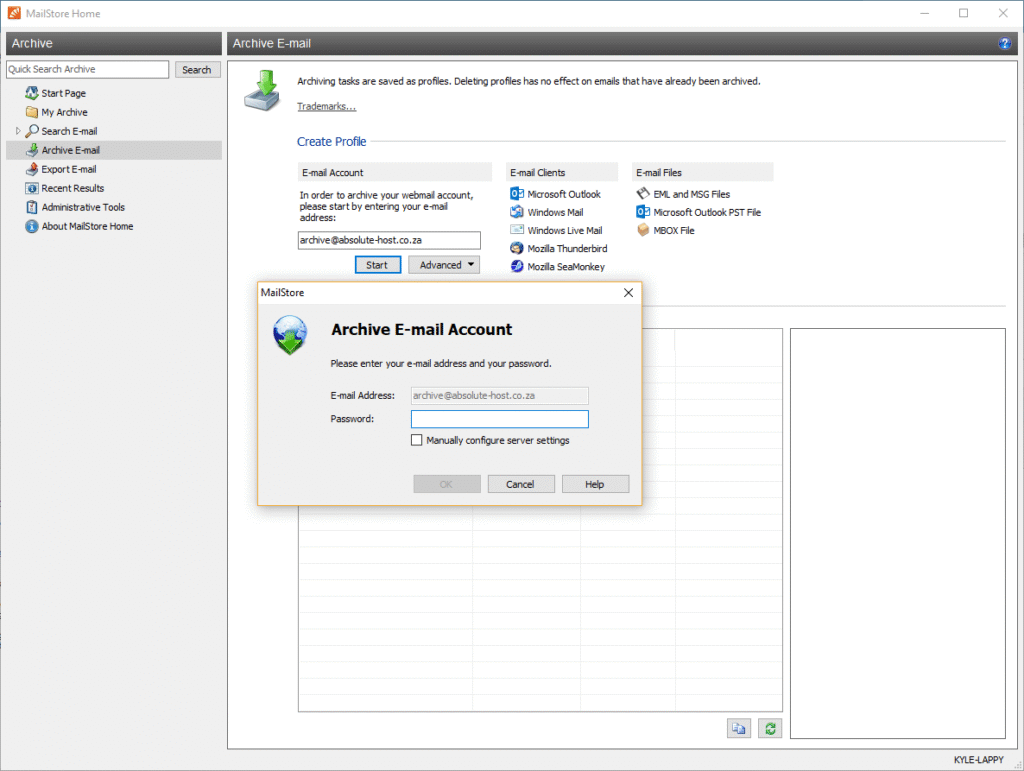1024x771 pixels.
Task: Click the Archive E-mail Account dialog heading
Action: tap(421, 330)
